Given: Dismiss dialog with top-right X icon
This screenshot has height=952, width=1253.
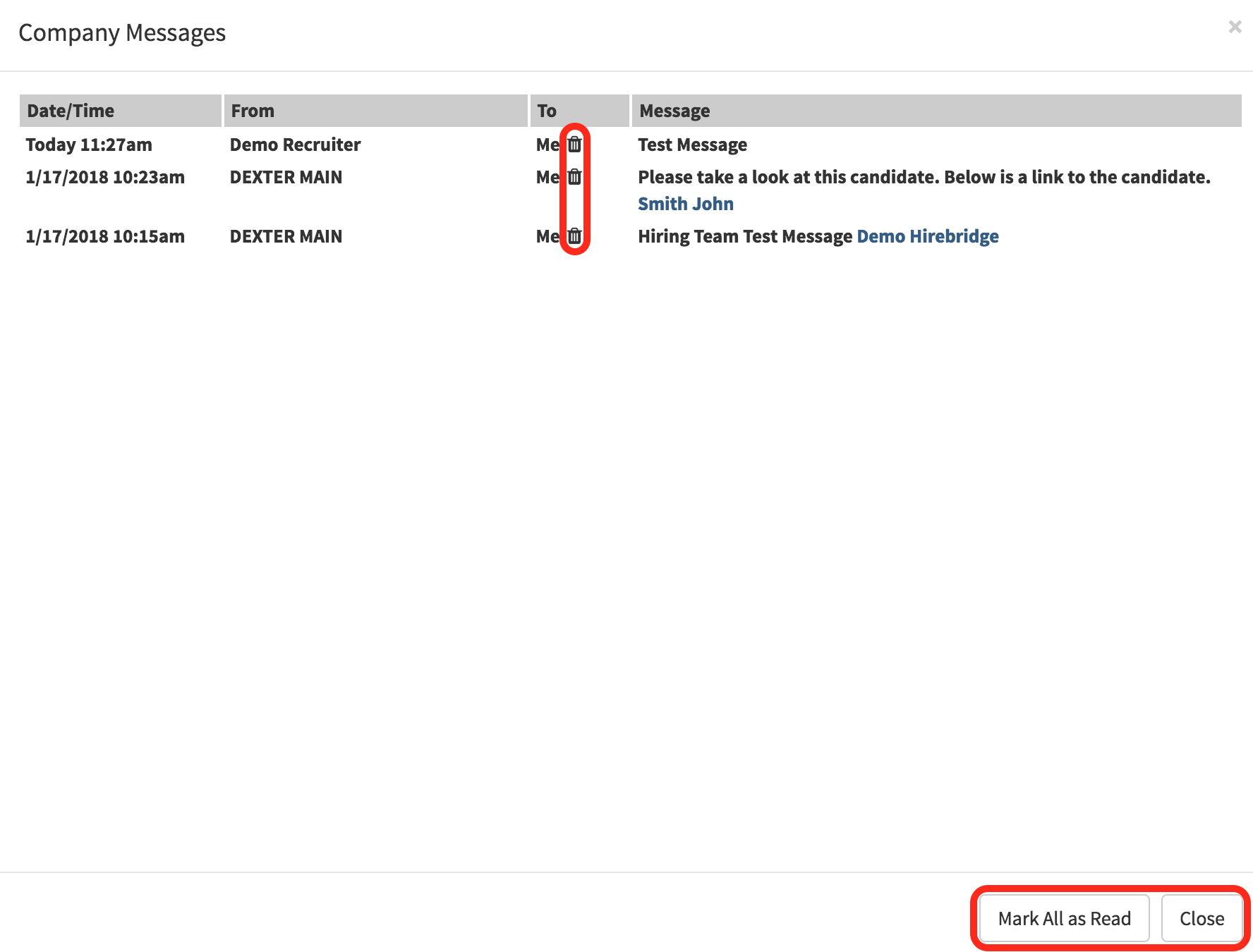Looking at the screenshot, I should pos(1235,27).
